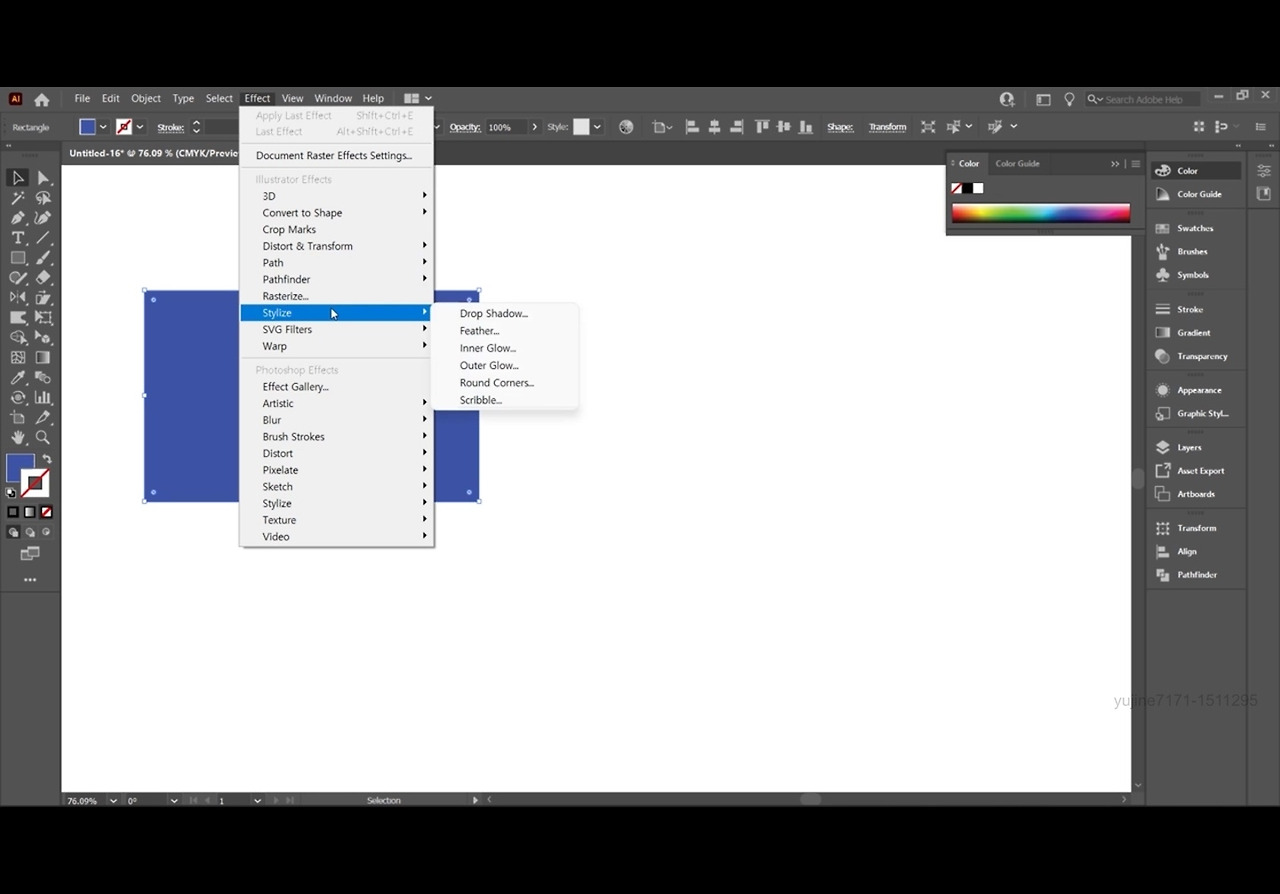Open the Symbols panel from the dock
The height and width of the screenshot is (894, 1280).
[x=1194, y=275]
